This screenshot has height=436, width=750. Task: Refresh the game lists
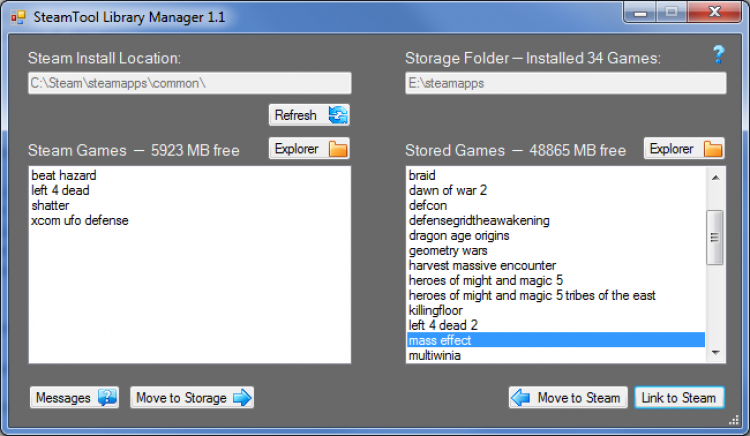point(309,115)
